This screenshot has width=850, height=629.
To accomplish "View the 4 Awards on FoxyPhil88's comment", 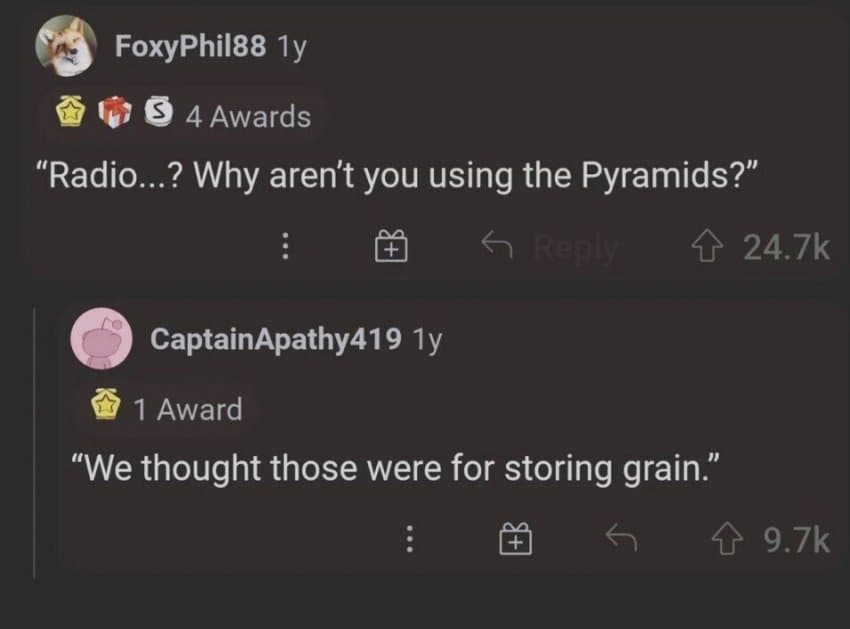I will (x=248, y=116).
